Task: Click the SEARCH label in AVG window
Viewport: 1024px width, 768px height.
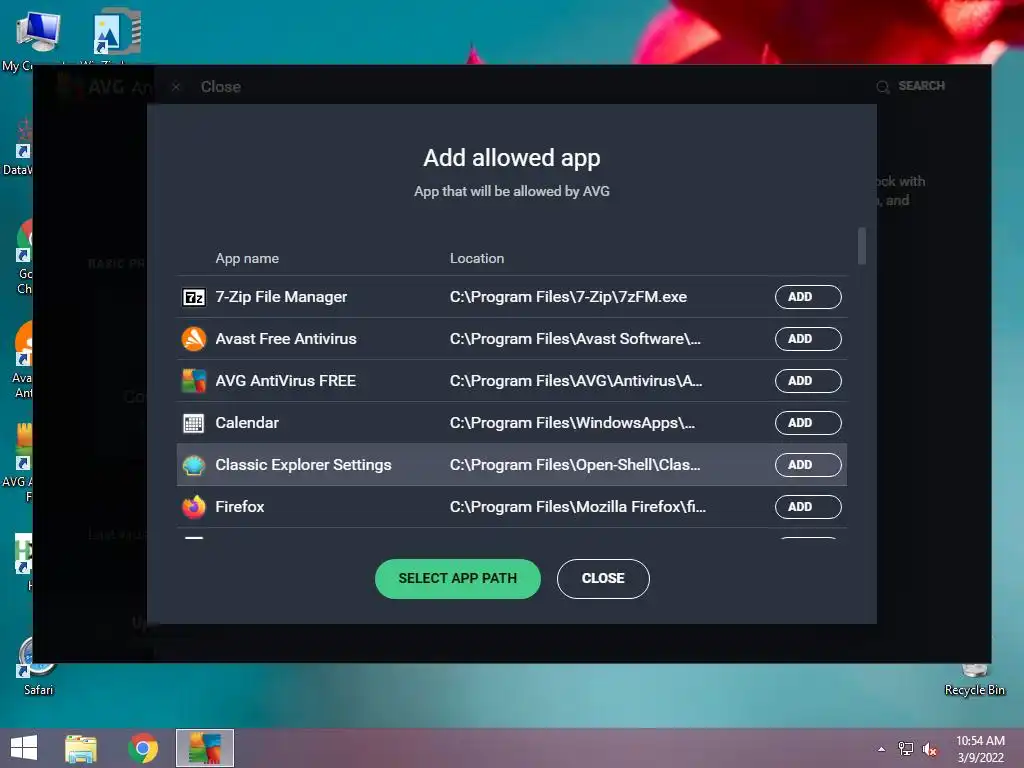Action: [x=921, y=86]
